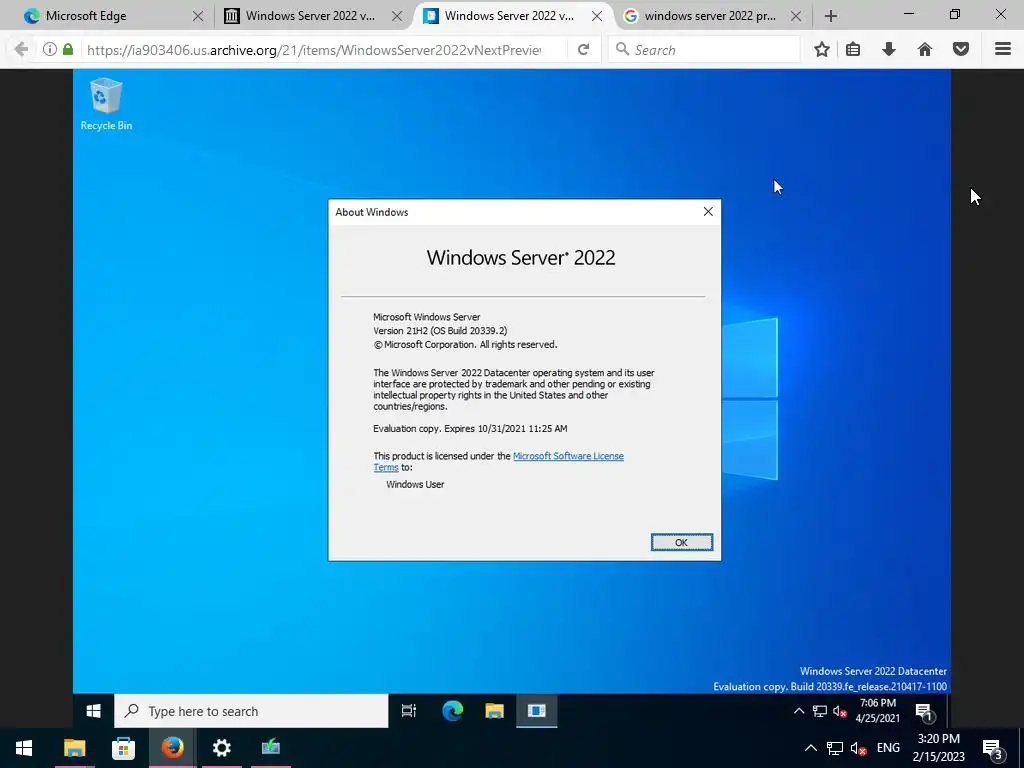Click Firefox on the host taskbar
The image size is (1024, 768).
tap(172, 748)
